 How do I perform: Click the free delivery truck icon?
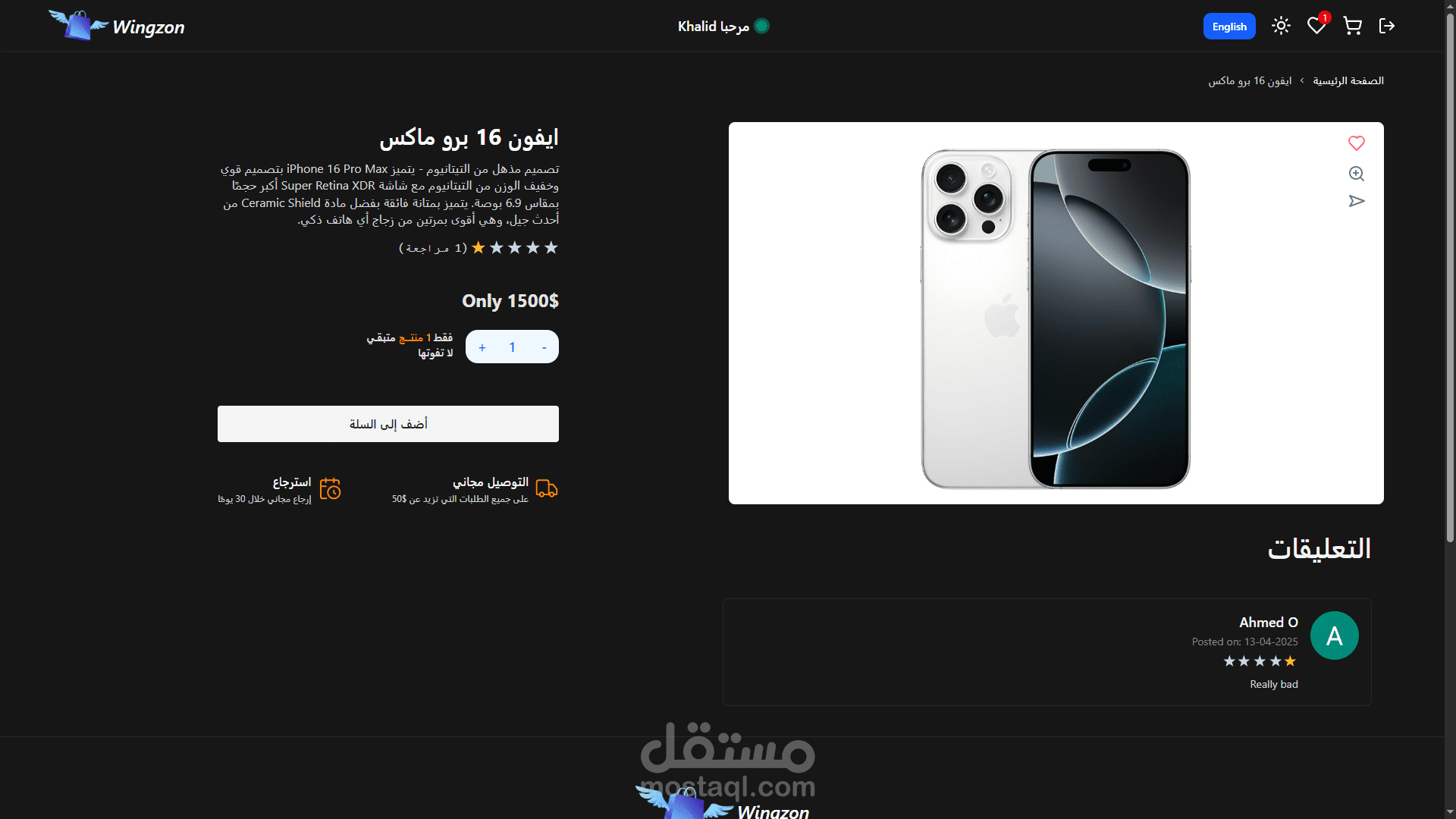point(547,488)
